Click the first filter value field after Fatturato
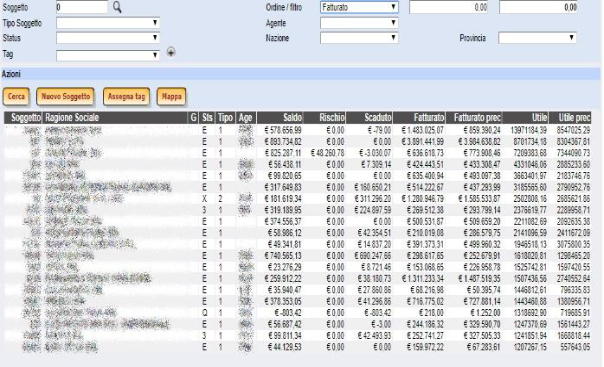 point(448,7)
